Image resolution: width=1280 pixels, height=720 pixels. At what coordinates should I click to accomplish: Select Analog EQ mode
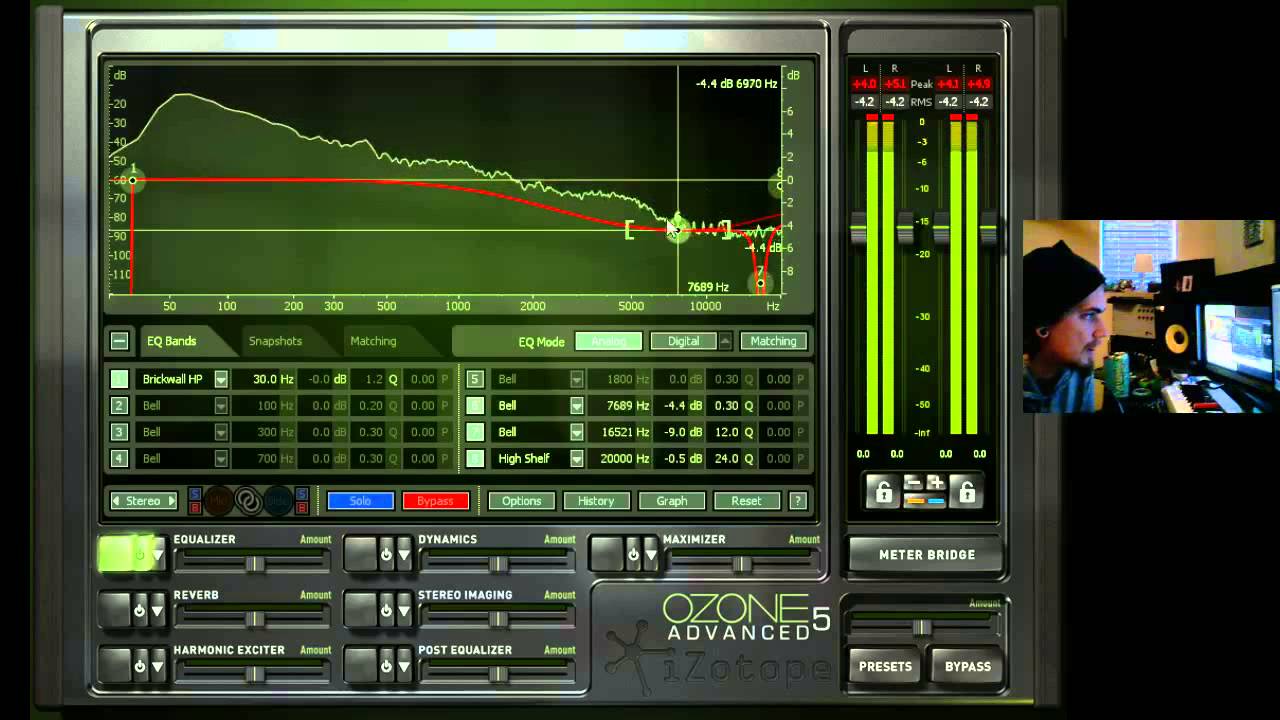[x=608, y=341]
